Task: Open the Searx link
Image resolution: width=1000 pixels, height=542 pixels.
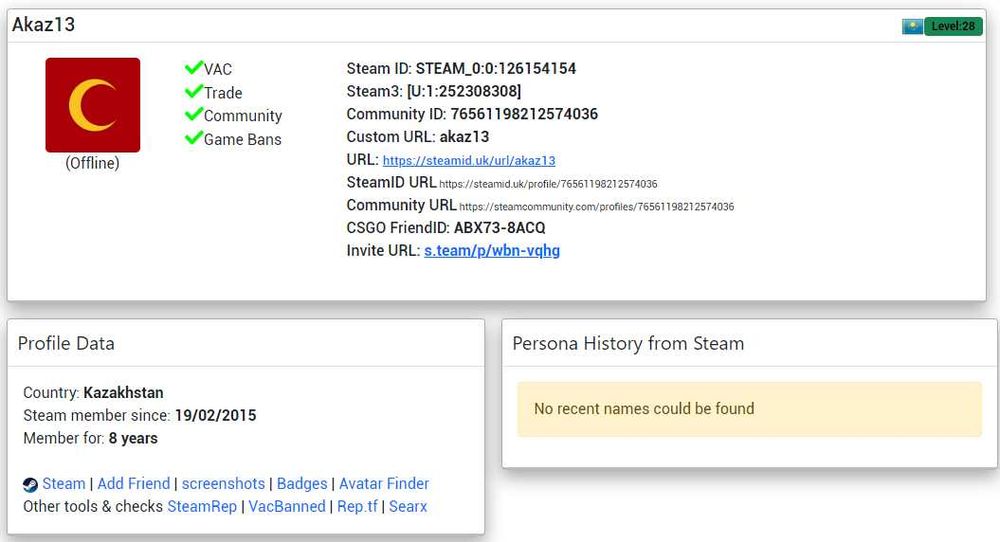Action: pyautogui.click(x=408, y=506)
